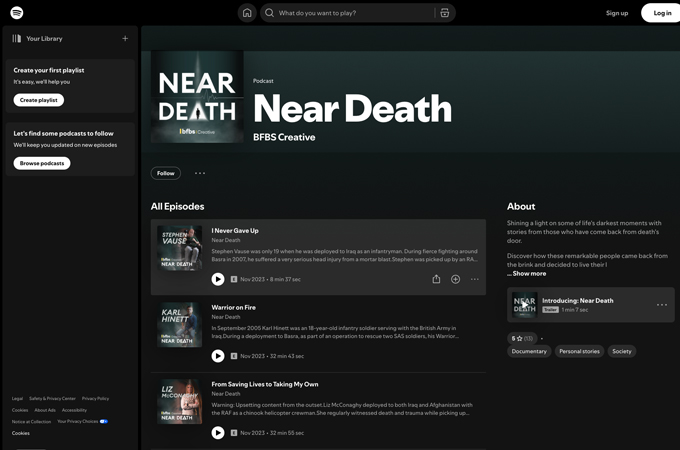The height and width of the screenshot is (450, 680).
Task: Open the three-dot menu beside Follow
Action: click(200, 173)
